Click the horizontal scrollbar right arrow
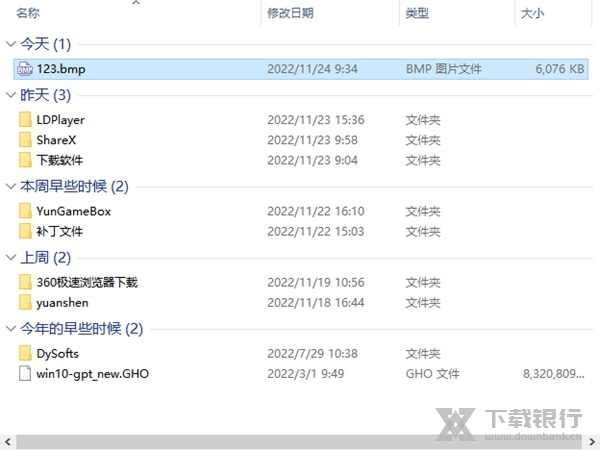600x450 pixels. tap(592, 442)
